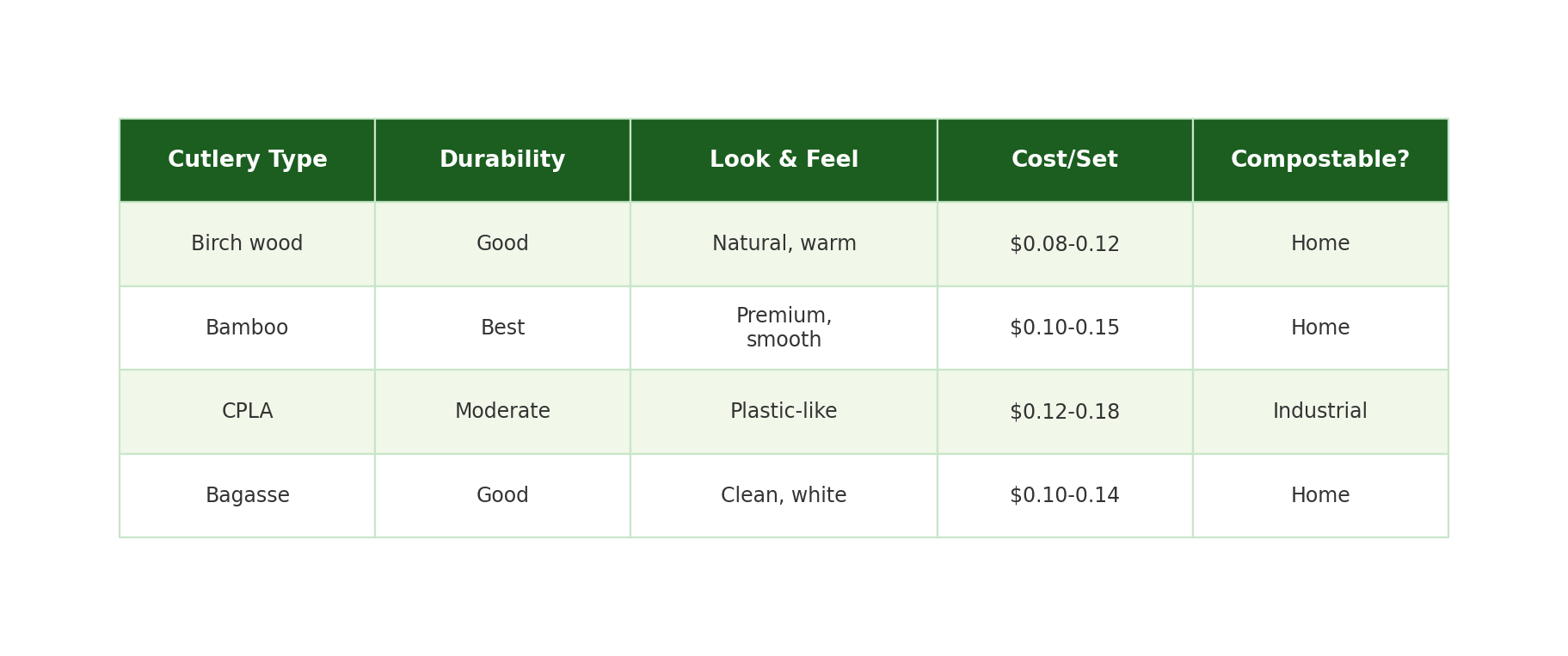Click the $0.10-0.15 cost cell
1568x656 pixels.
pyautogui.click(x=1064, y=328)
